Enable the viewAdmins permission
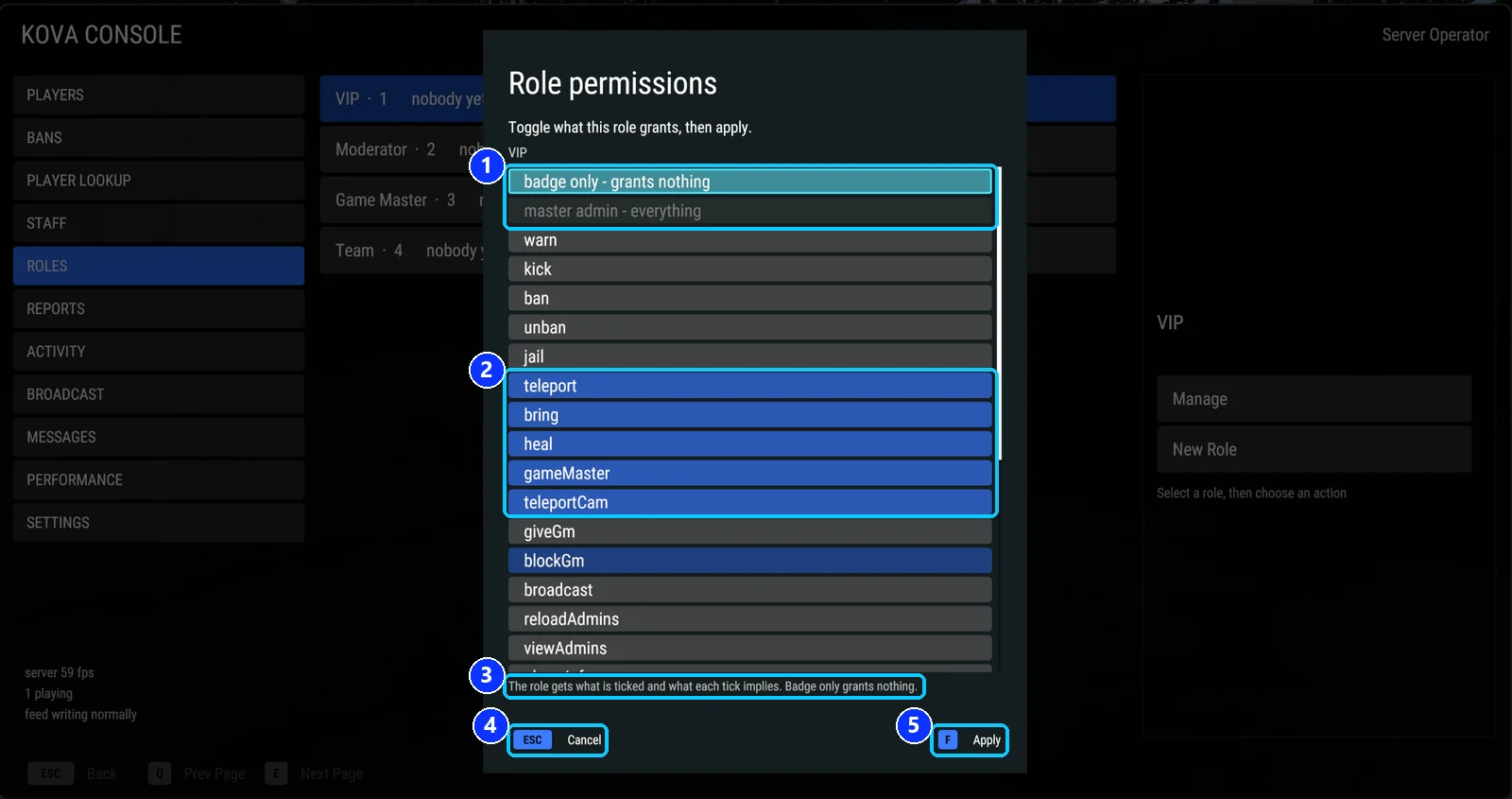 [749, 649]
